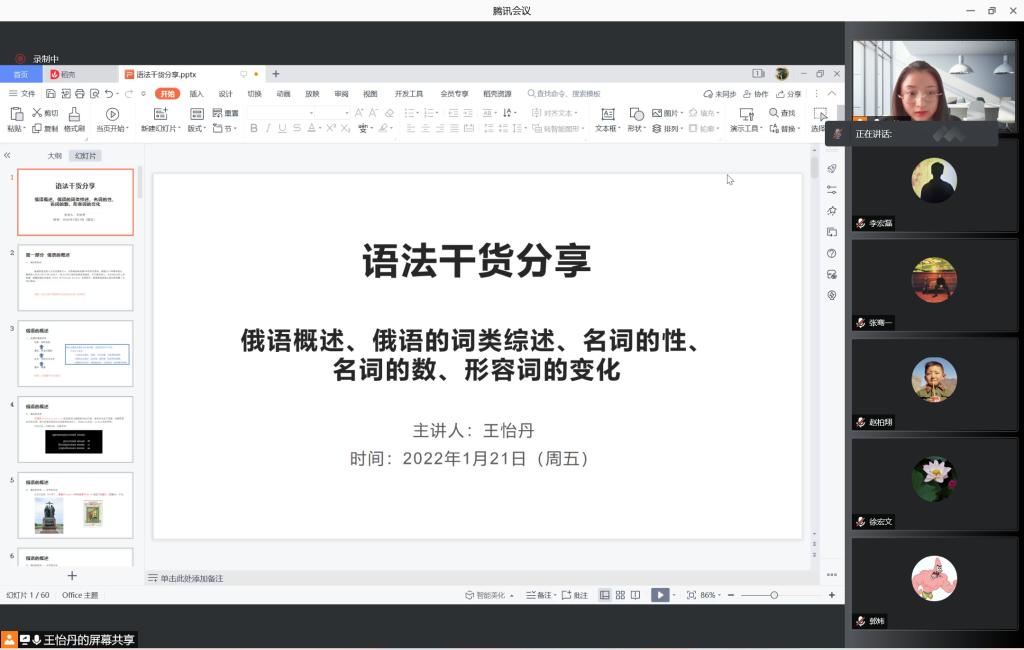Image resolution: width=1024 pixels, height=650 pixels.
Task: Select slide 3 thumbnail in slide panel
Action: point(75,353)
